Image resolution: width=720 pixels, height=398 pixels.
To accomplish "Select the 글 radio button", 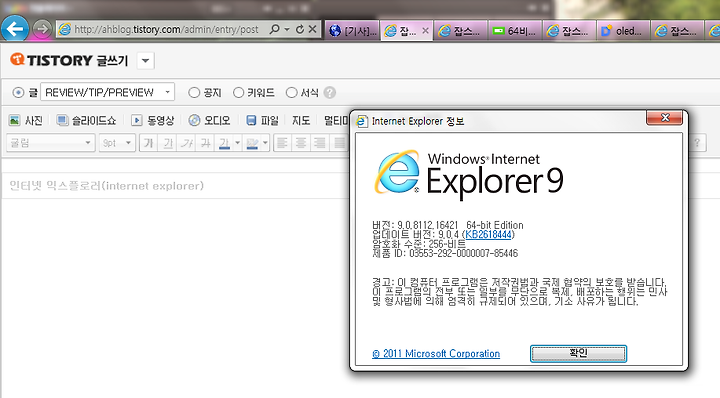I will 18,93.
